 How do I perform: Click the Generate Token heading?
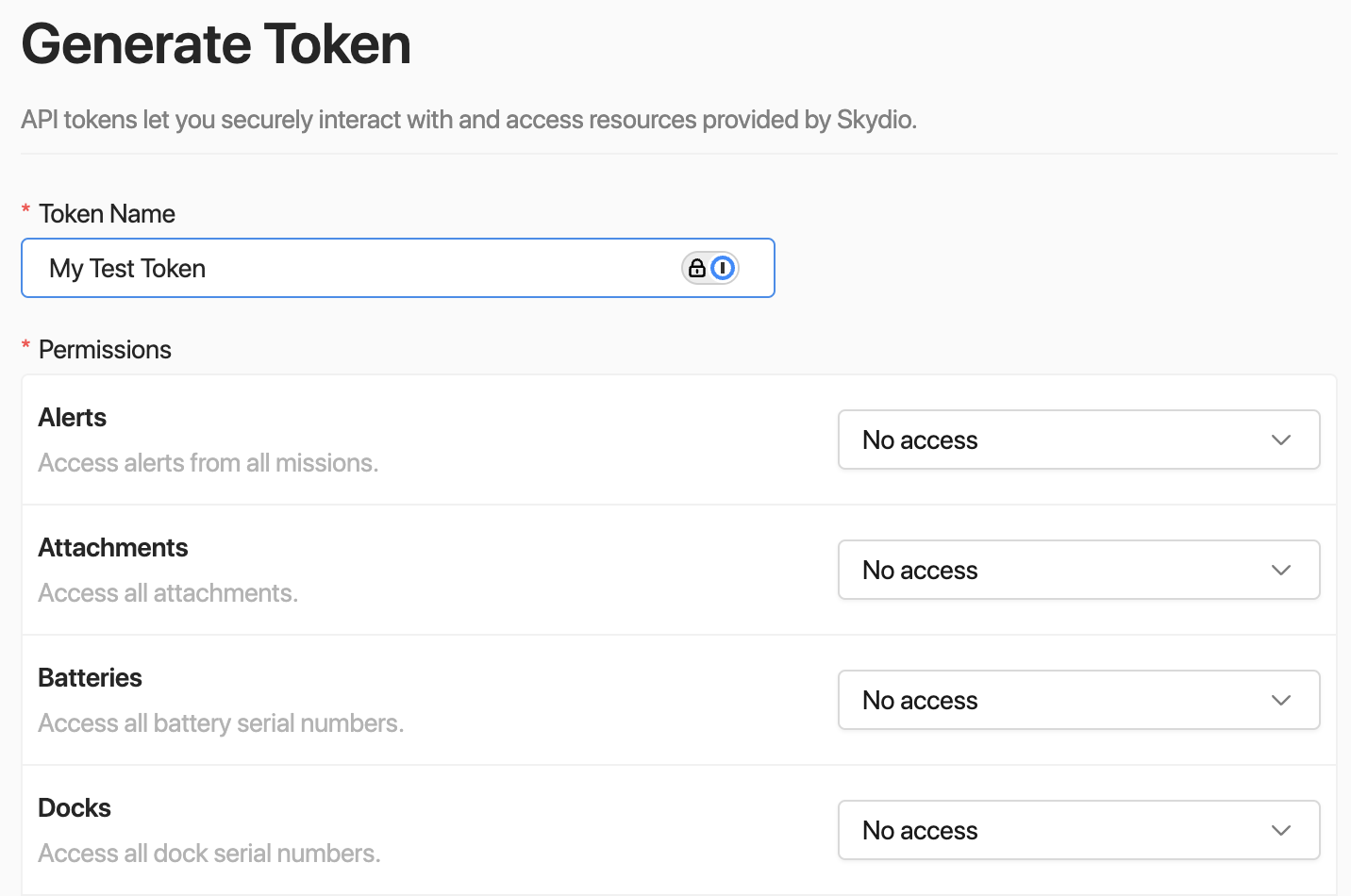click(216, 44)
